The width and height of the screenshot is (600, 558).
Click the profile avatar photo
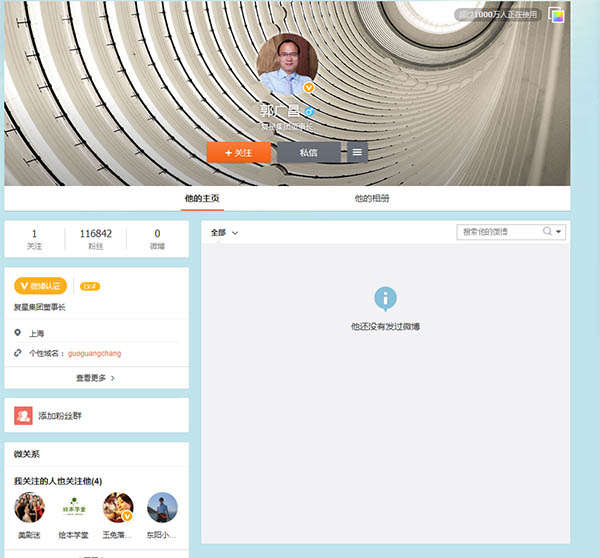pyautogui.click(x=287, y=64)
